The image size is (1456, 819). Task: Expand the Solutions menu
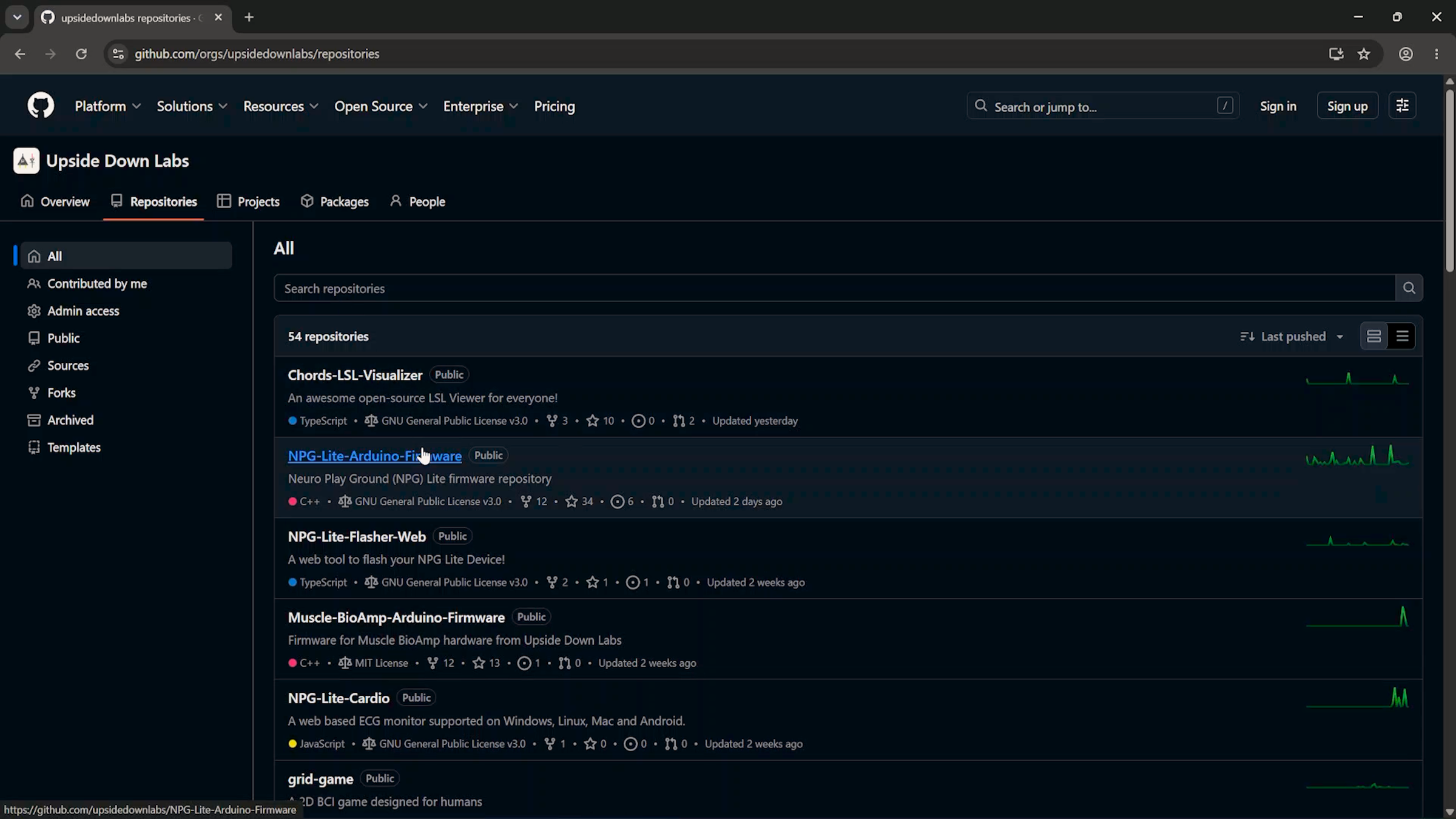[x=192, y=106]
